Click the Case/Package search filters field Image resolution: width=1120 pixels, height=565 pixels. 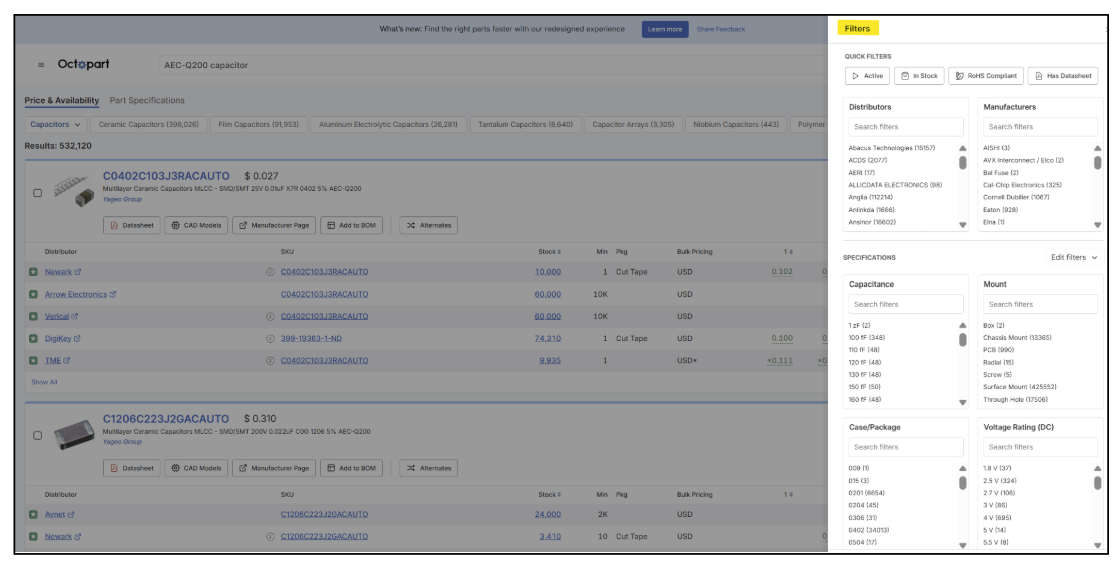click(x=906, y=447)
